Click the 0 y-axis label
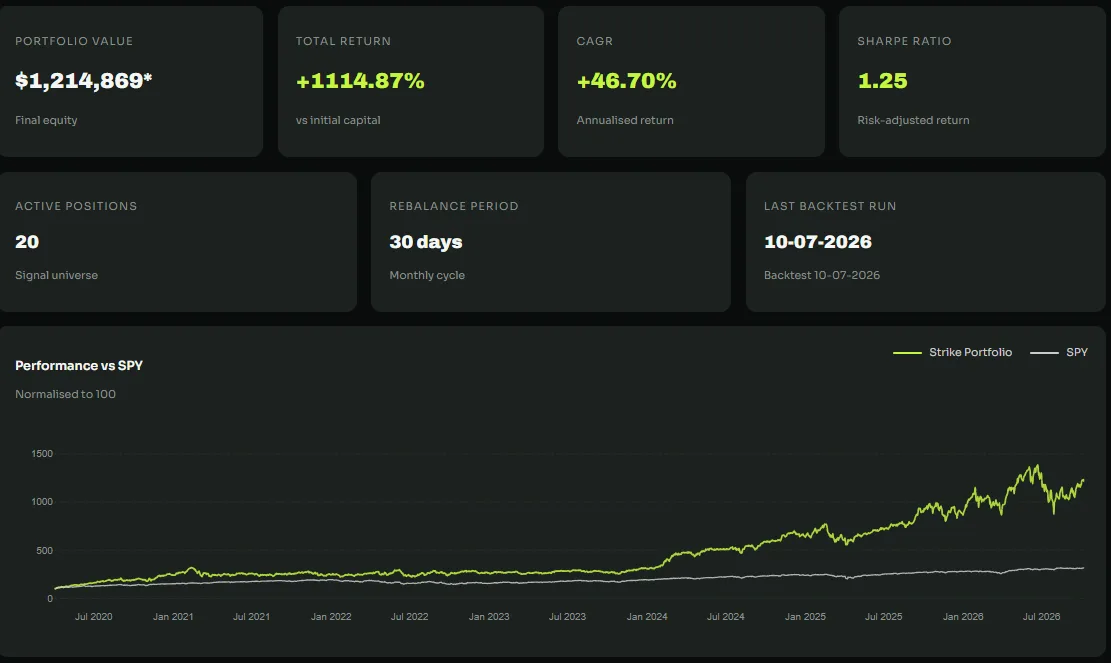This screenshot has height=663, width=1111. pos(50,599)
